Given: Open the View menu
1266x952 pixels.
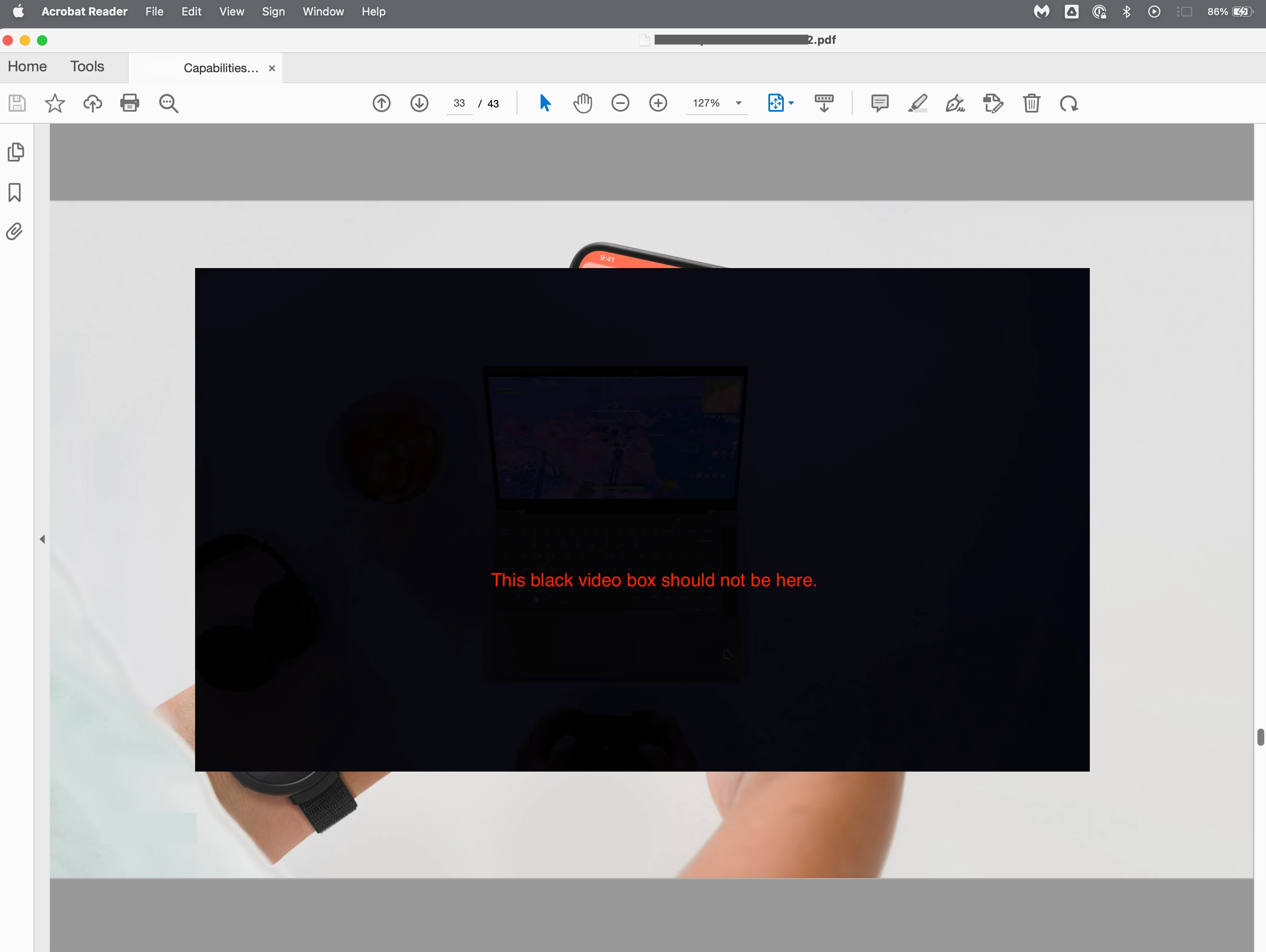Looking at the screenshot, I should [x=231, y=12].
